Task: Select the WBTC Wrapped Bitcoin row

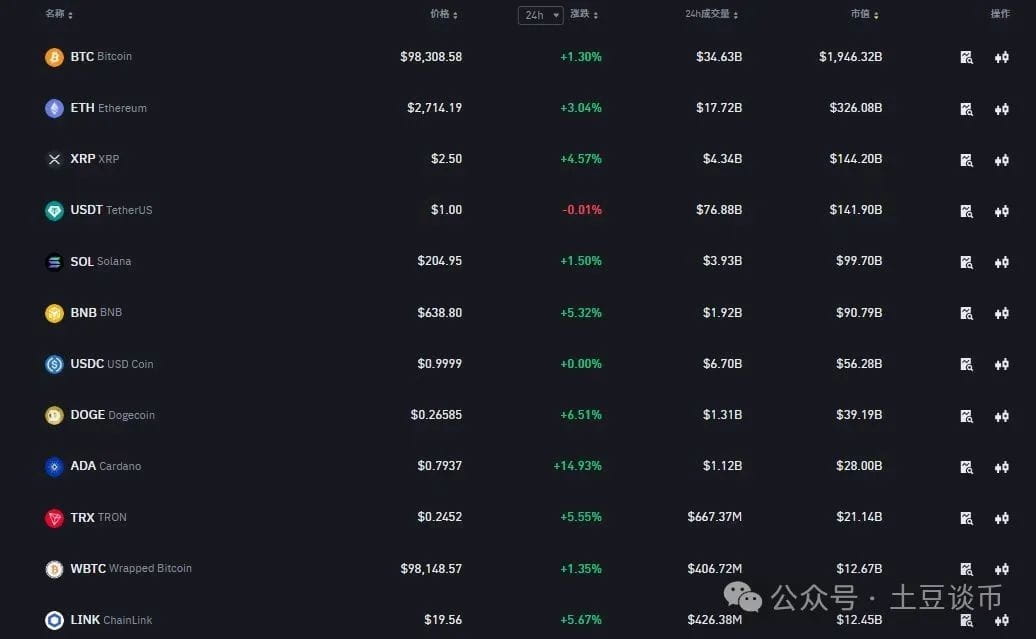Action: (x=518, y=568)
